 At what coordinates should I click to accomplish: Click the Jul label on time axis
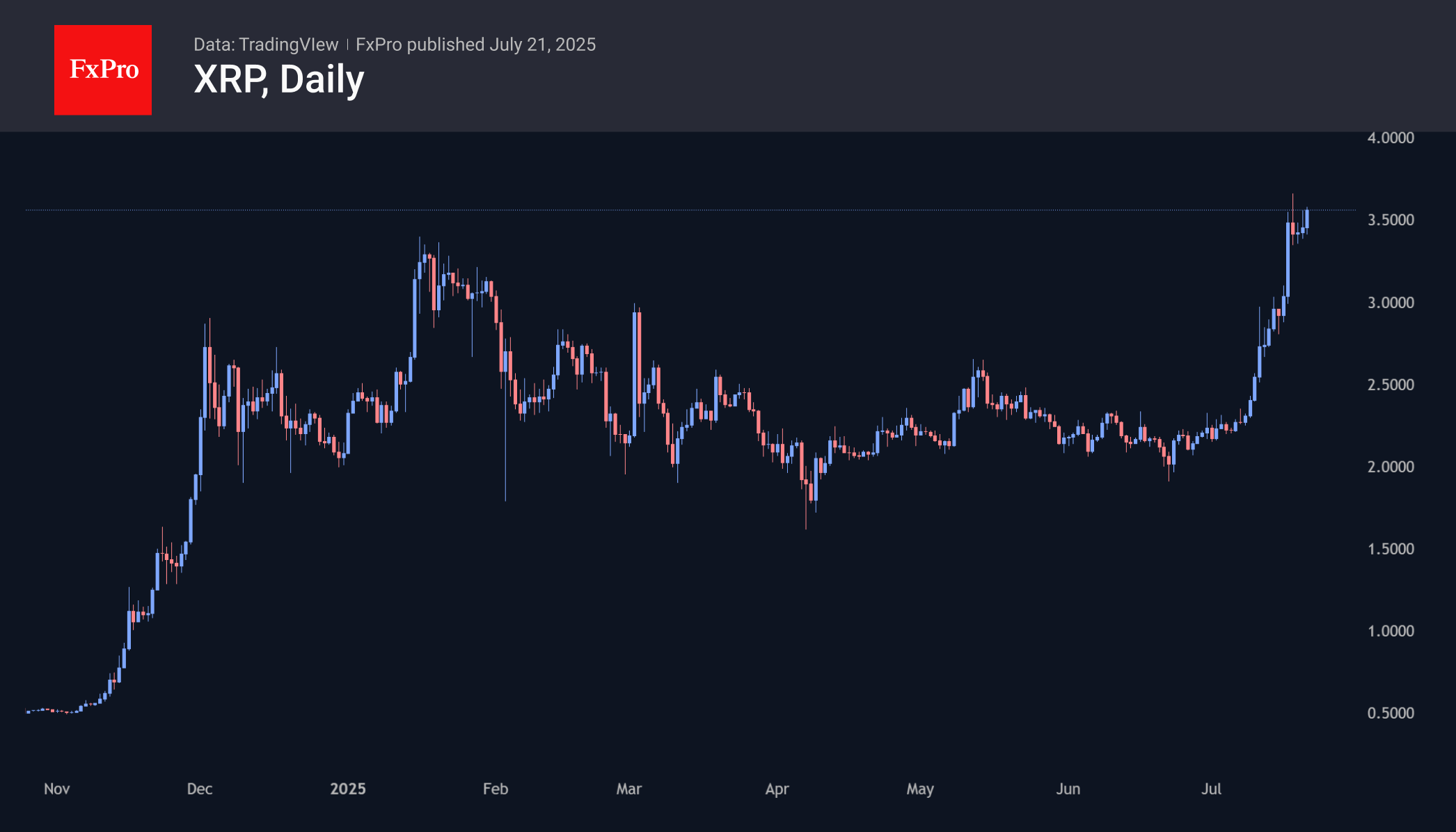(x=1212, y=789)
